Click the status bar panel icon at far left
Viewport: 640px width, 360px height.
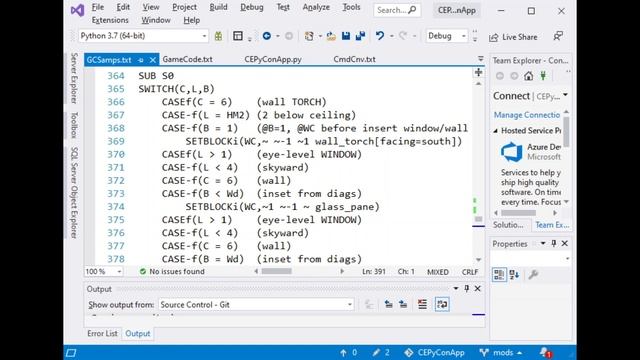tap(71, 352)
